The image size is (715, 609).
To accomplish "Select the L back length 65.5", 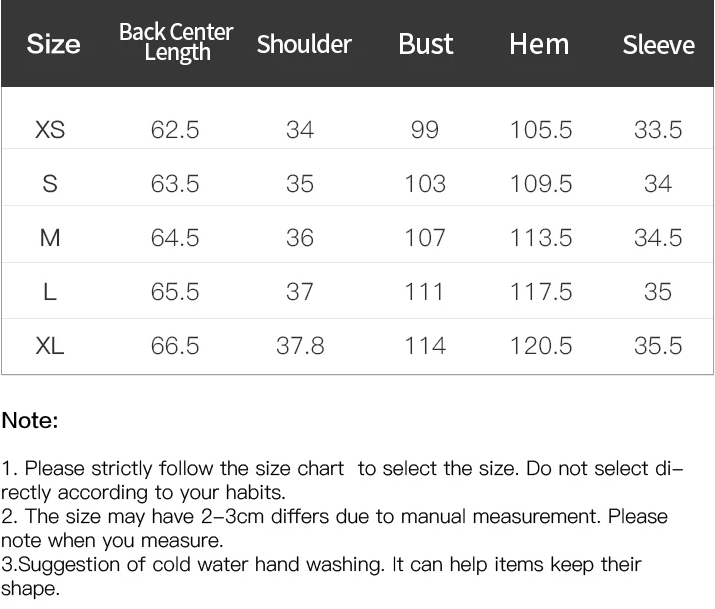I will tap(175, 292).
